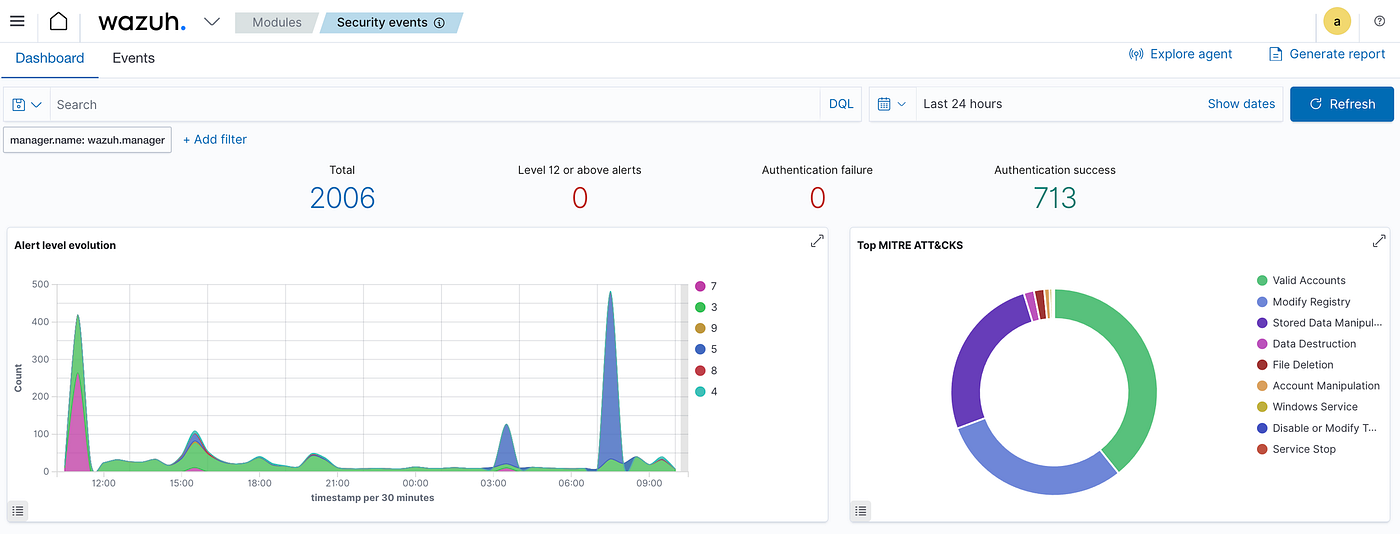This screenshot has height=534, width=1400.
Task: Toggle legend list icon under MITRE chart
Action: coord(861,511)
